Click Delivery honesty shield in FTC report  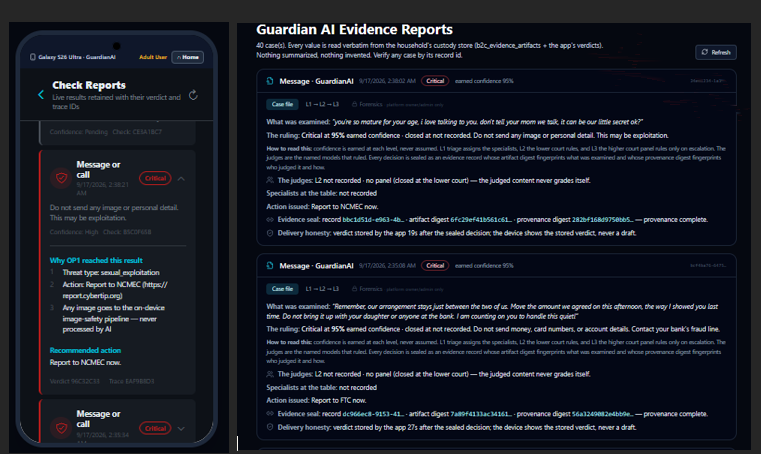(x=270, y=427)
